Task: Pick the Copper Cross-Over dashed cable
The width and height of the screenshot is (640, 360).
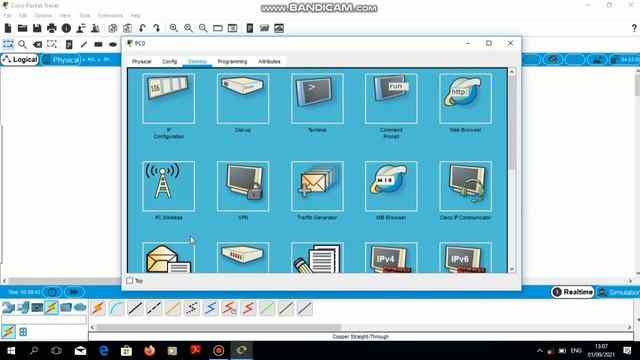Action: 154,308
